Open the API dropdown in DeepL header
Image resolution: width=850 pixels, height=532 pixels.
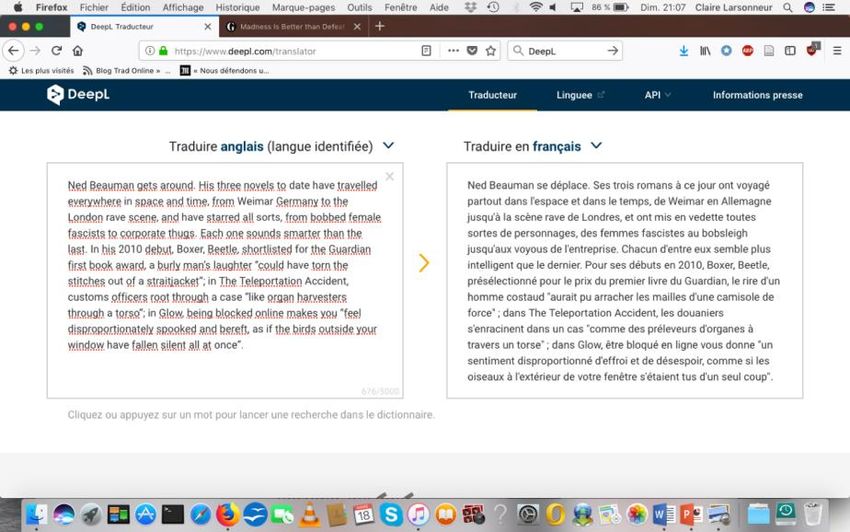(x=658, y=95)
